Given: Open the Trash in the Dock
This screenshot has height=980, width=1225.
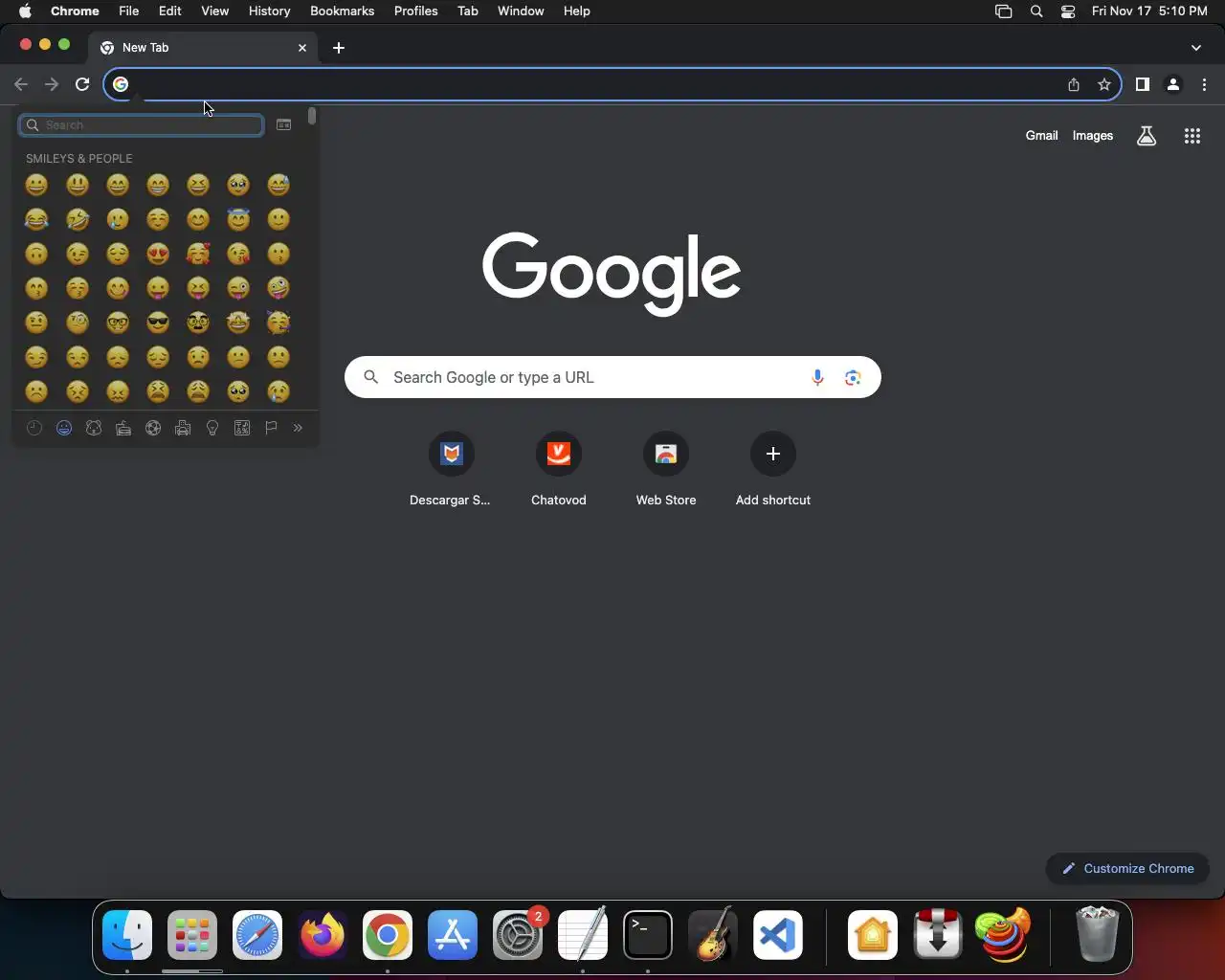Looking at the screenshot, I should tap(1097, 935).
